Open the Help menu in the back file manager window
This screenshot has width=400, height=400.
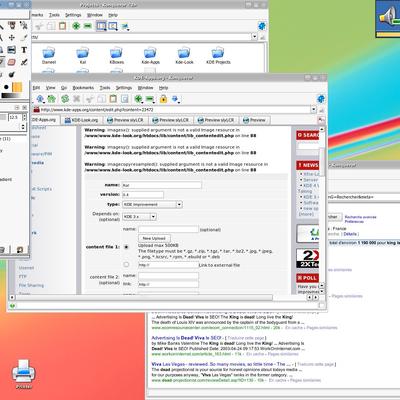pos(113,15)
